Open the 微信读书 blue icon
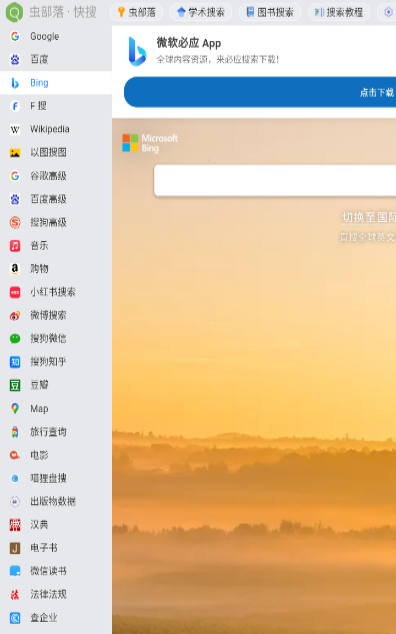The width and height of the screenshot is (396, 634). (x=15, y=571)
